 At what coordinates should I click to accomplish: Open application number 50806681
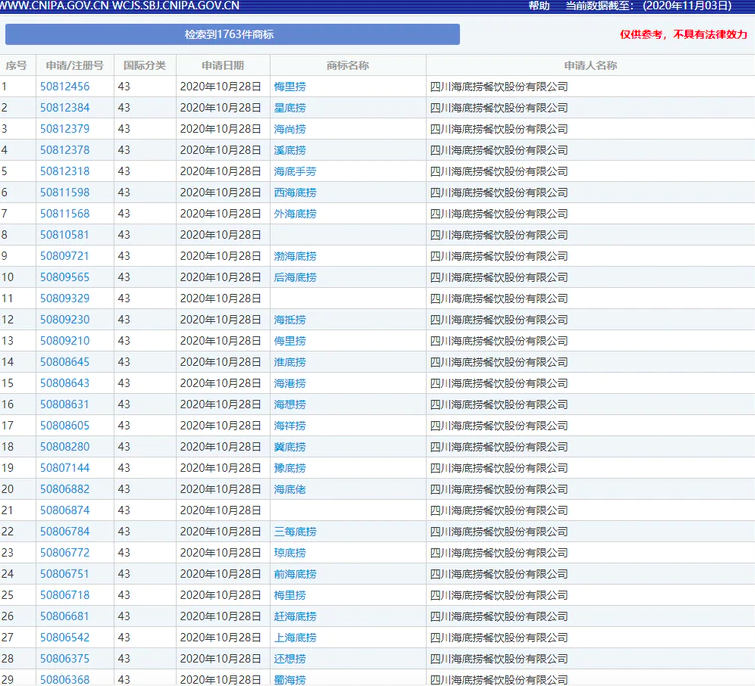pos(65,616)
